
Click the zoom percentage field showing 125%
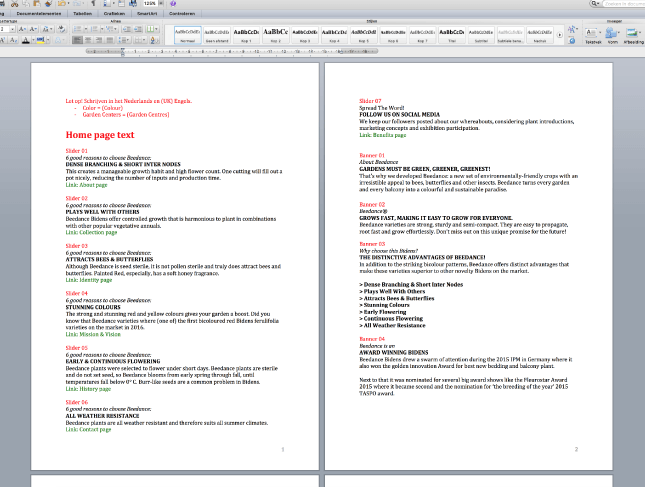click(x=150, y=3)
